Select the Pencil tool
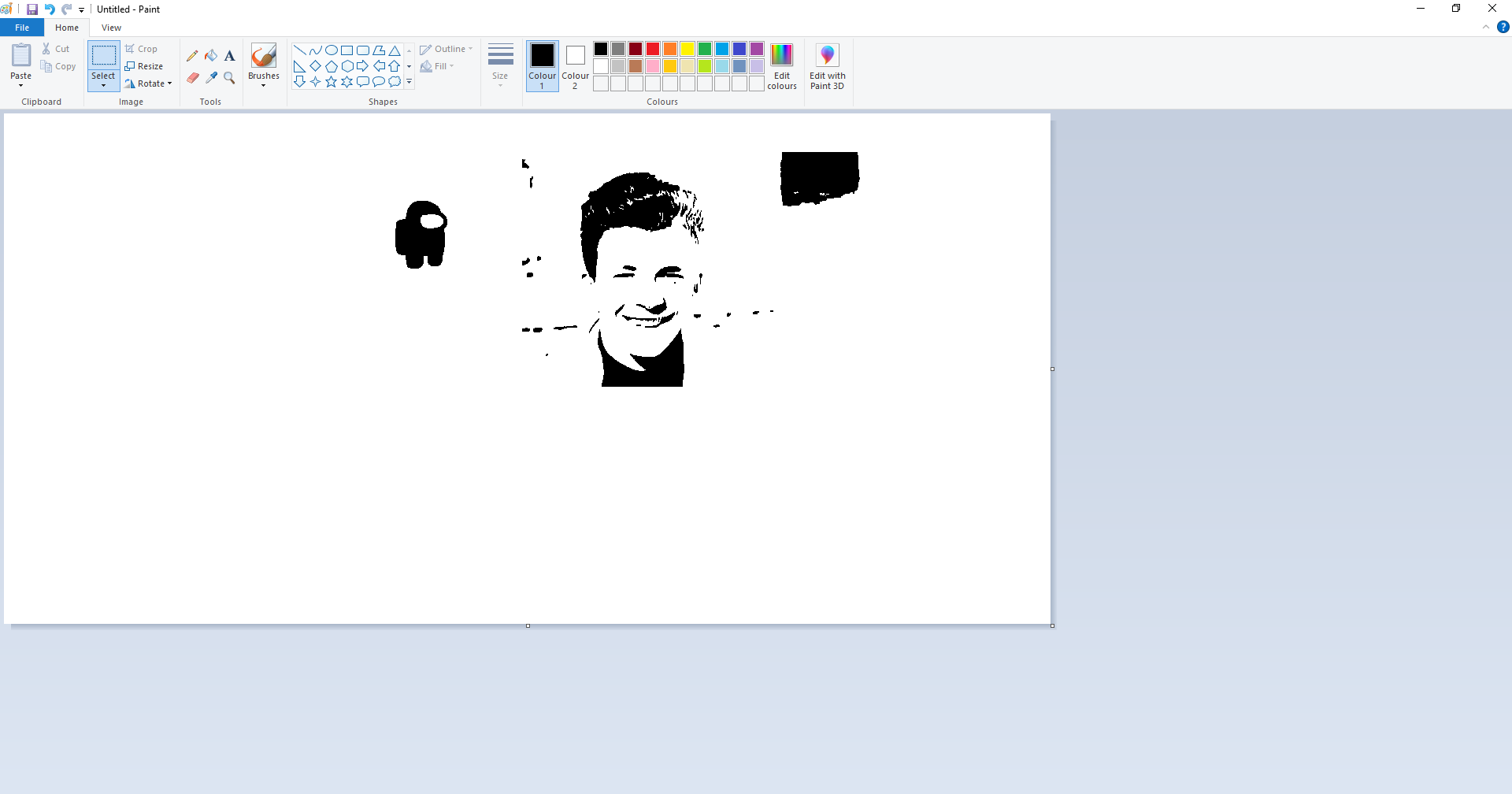Screen dimensions: 1512x794 (192, 56)
